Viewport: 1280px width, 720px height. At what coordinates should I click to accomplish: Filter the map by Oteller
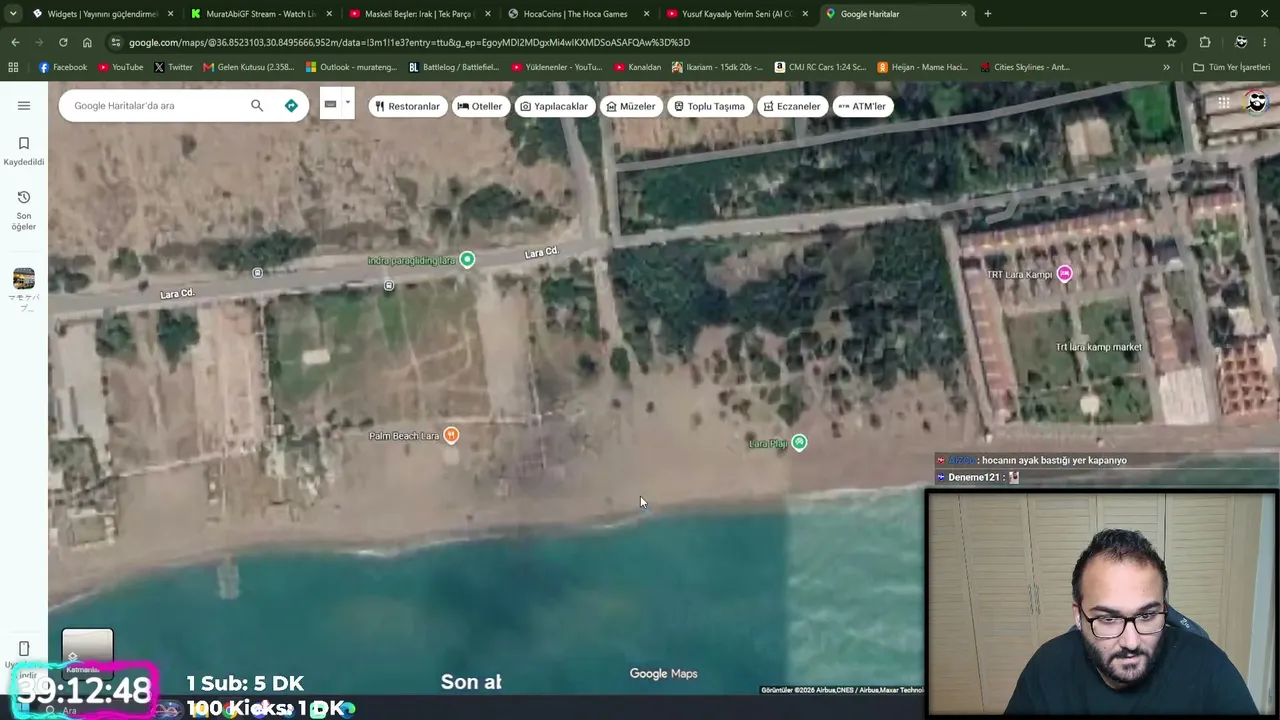(x=480, y=106)
